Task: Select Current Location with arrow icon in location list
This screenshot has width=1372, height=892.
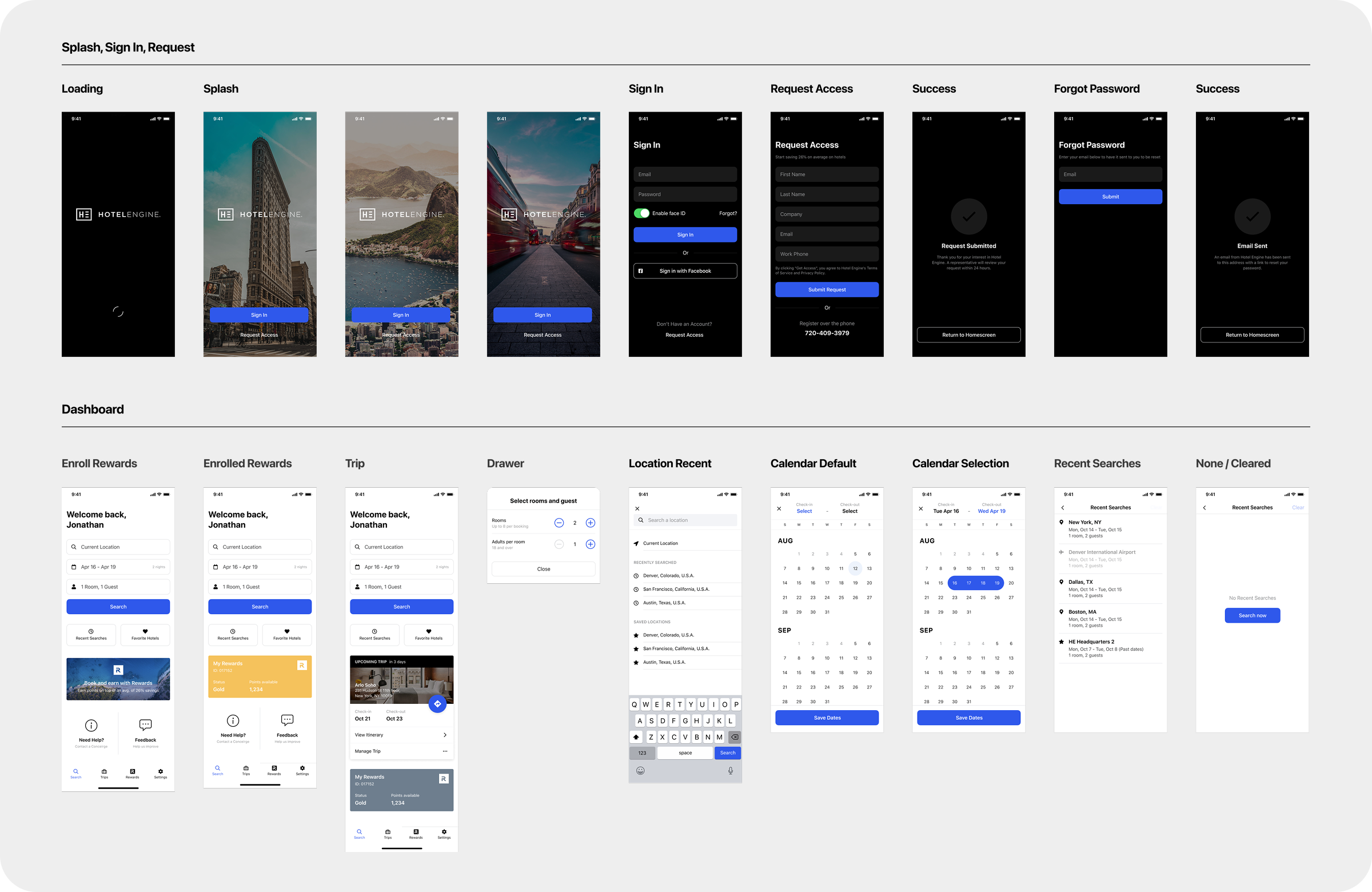Action: (x=685, y=543)
